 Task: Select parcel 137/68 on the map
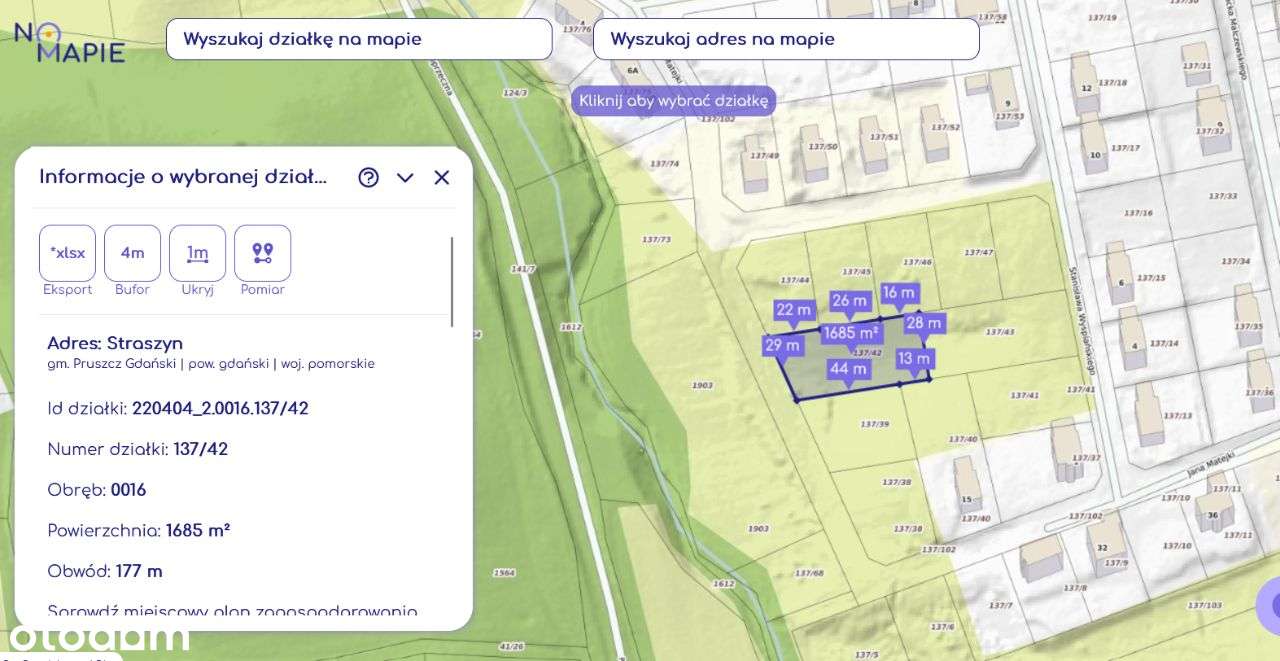pyautogui.click(x=808, y=573)
